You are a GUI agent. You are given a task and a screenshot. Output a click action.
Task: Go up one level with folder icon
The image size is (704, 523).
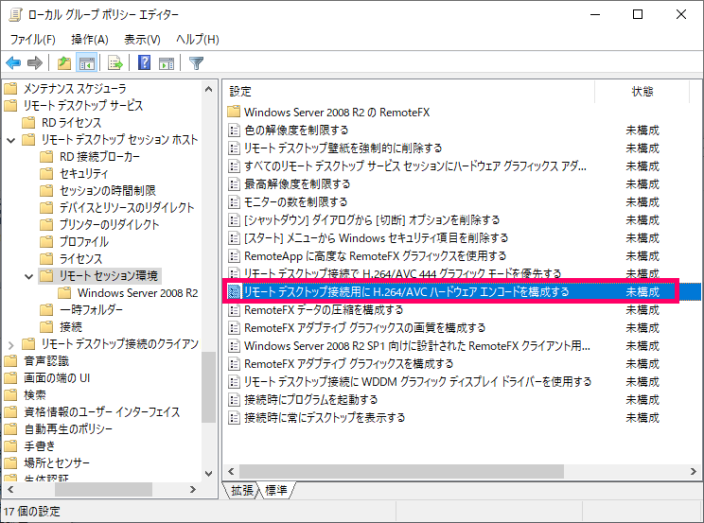click(64, 63)
